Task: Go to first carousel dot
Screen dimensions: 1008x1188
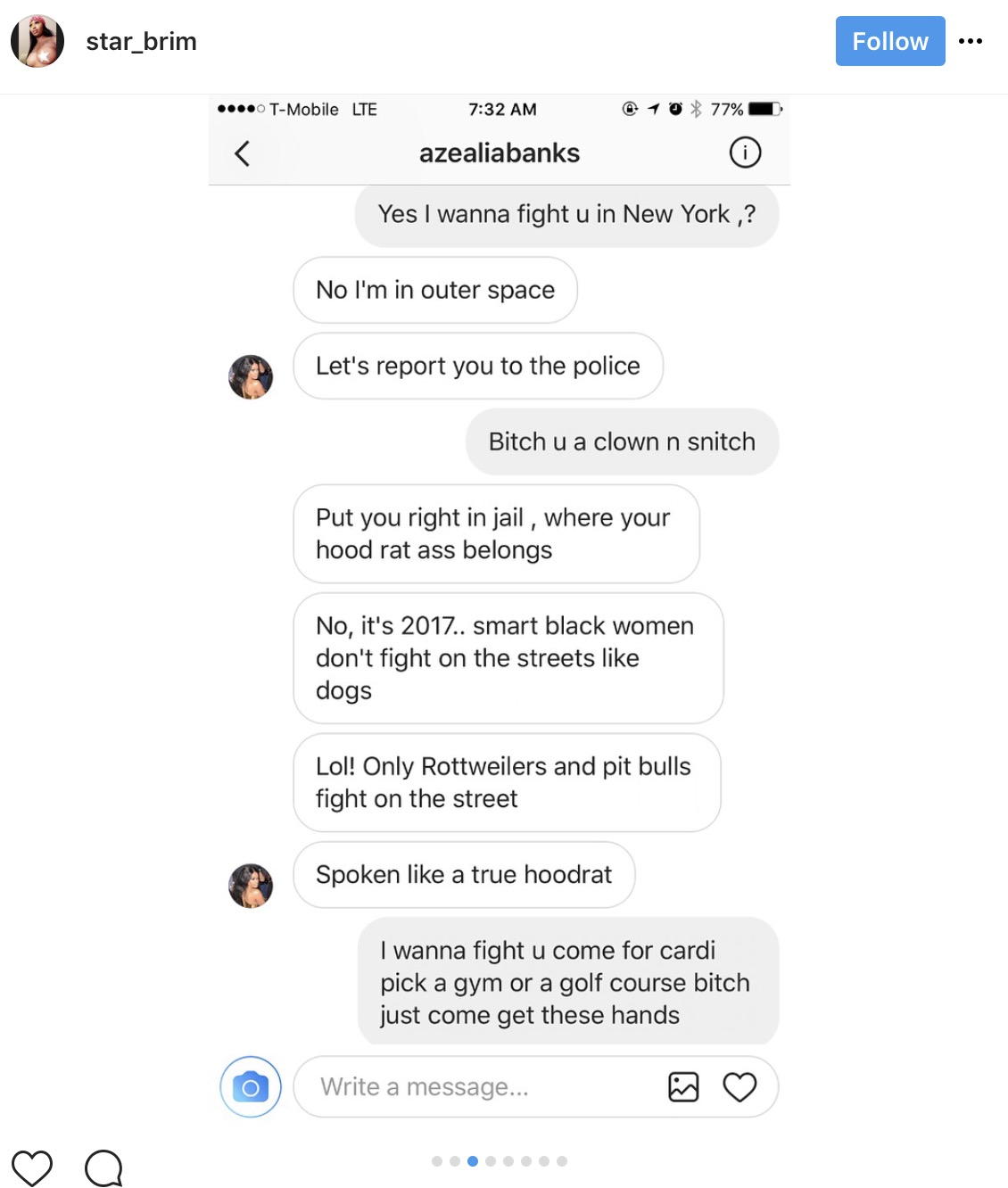Action: point(437,1161)
